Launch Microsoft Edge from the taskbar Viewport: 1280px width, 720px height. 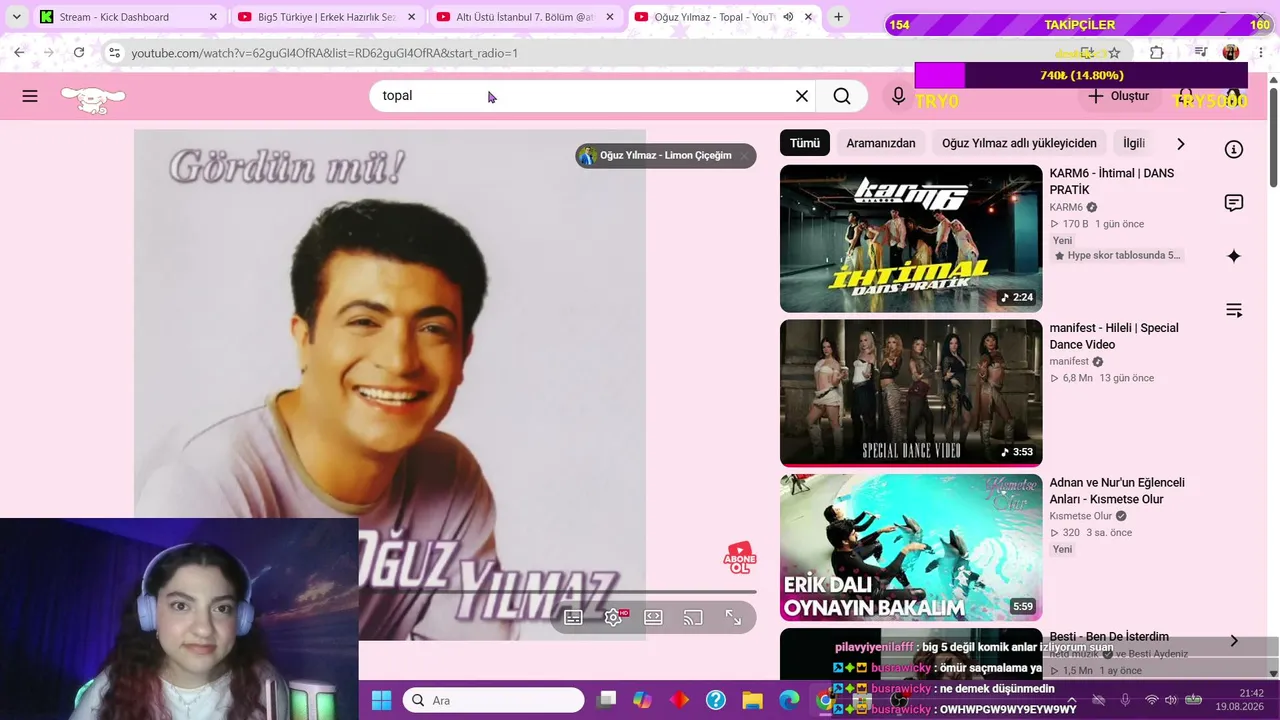tap(789, 700)
